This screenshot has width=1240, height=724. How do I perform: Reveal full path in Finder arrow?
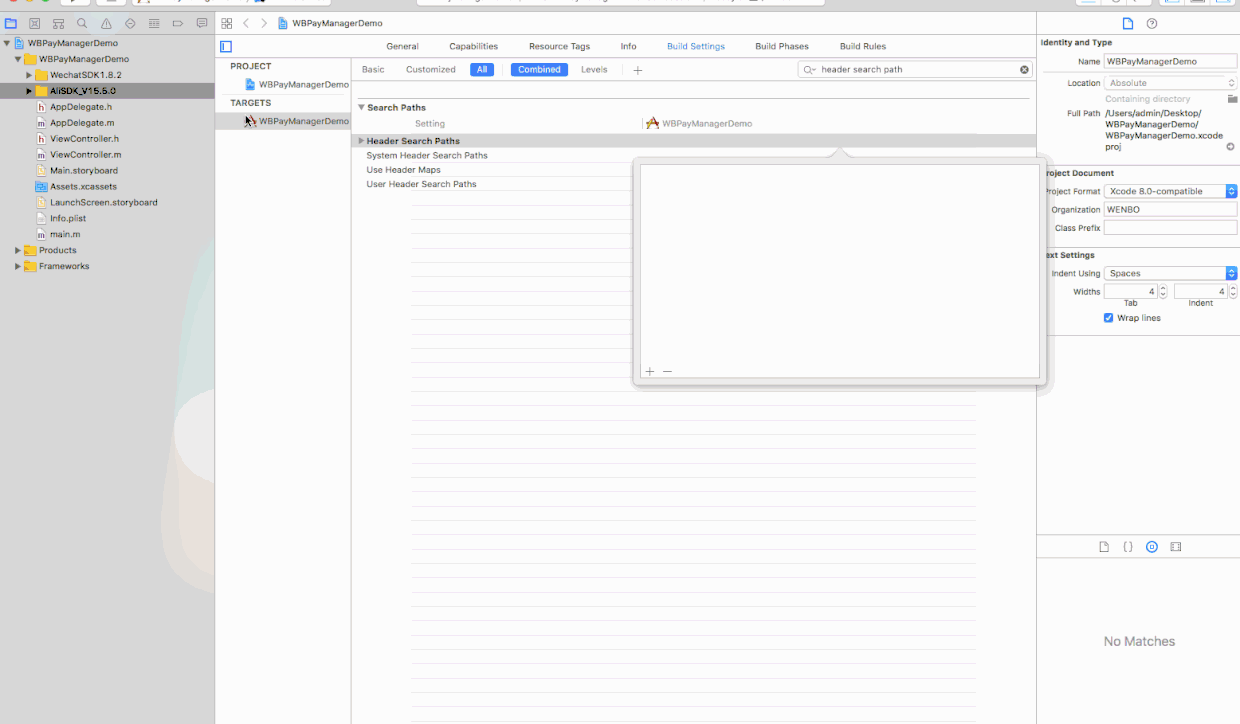(x=1231, y=146)
